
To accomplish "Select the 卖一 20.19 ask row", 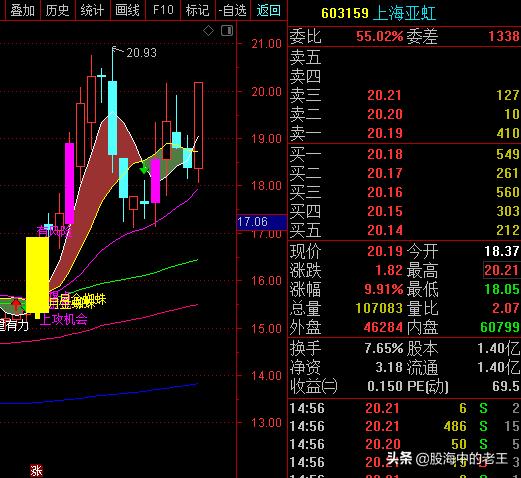I will pyautogui.click(x=404, y=133).
